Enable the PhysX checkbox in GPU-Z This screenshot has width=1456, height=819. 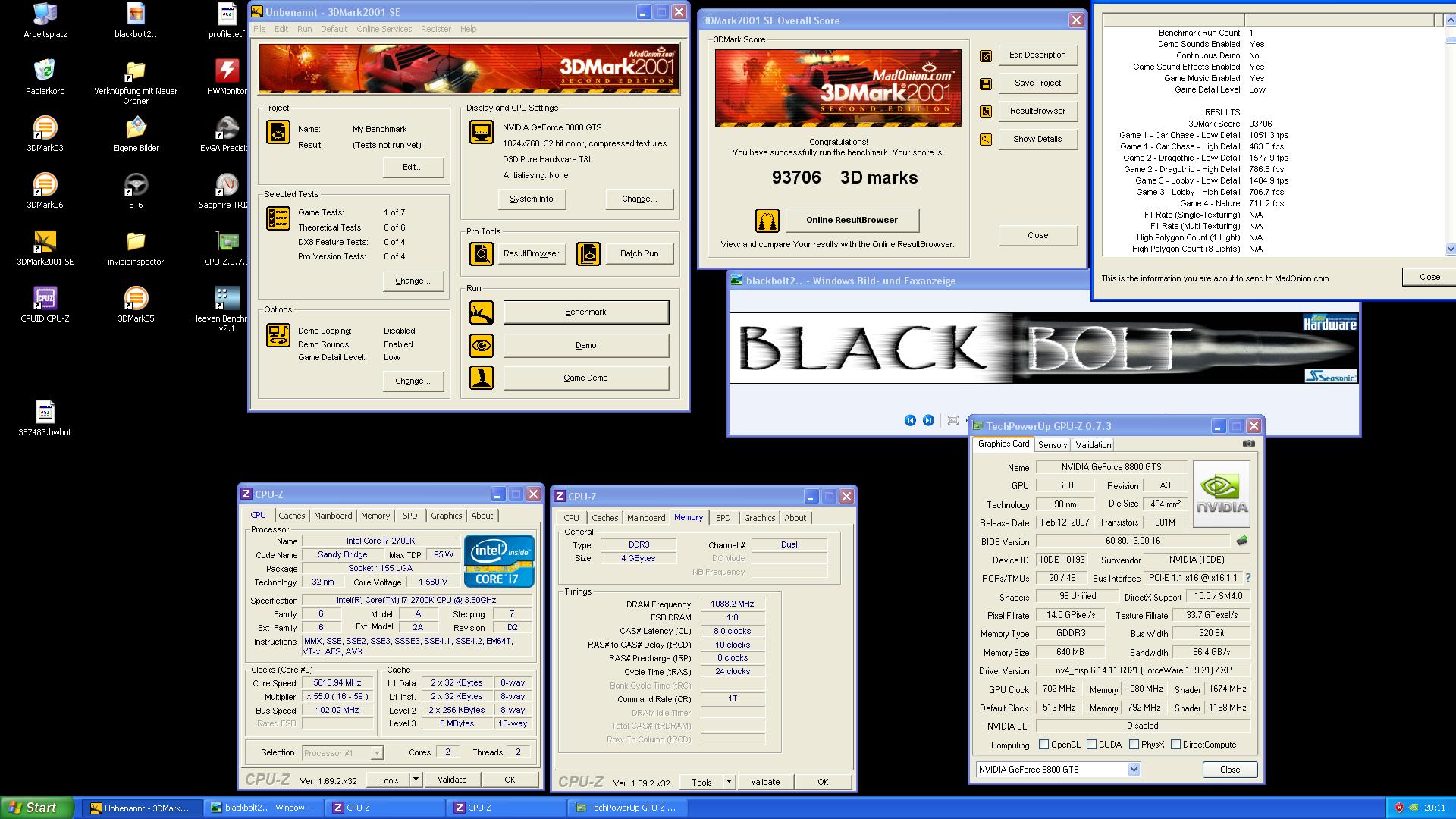1134,745
